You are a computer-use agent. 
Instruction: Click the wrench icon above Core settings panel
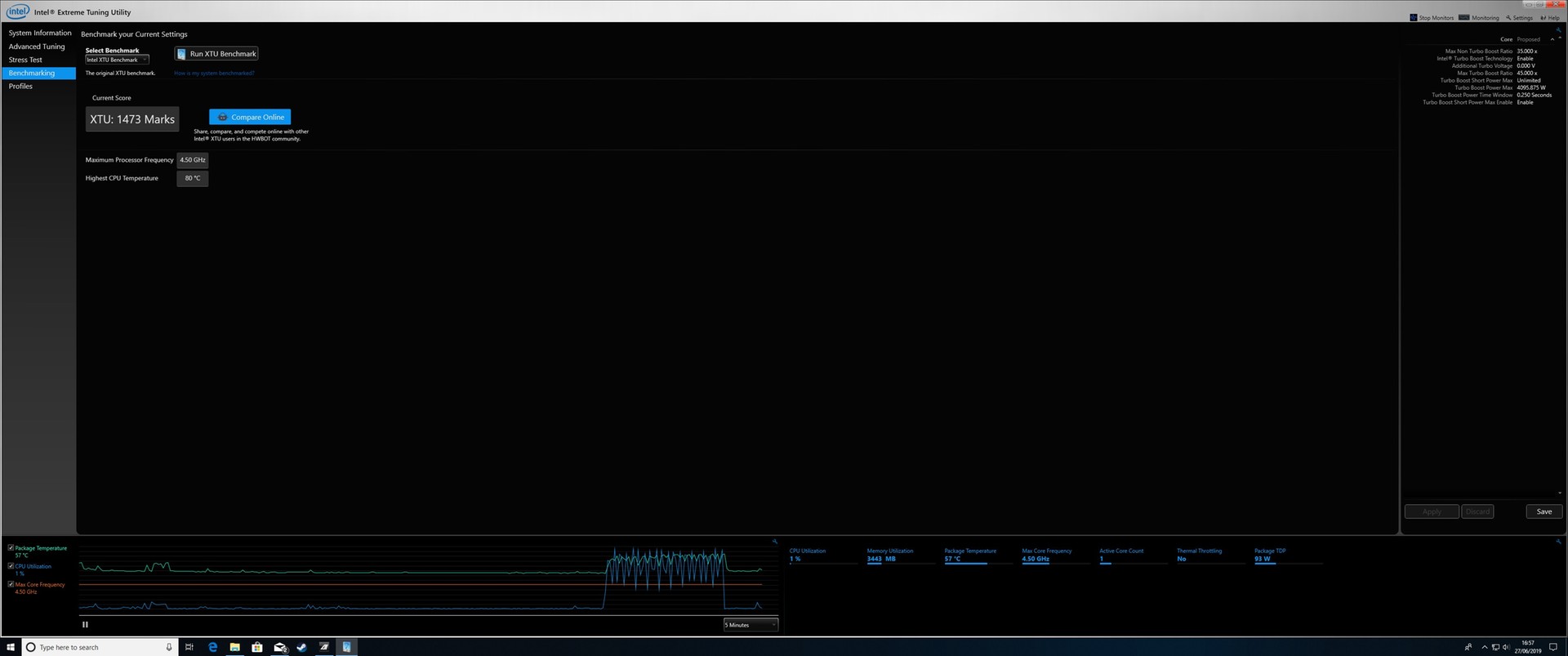tap(1558, 30)
